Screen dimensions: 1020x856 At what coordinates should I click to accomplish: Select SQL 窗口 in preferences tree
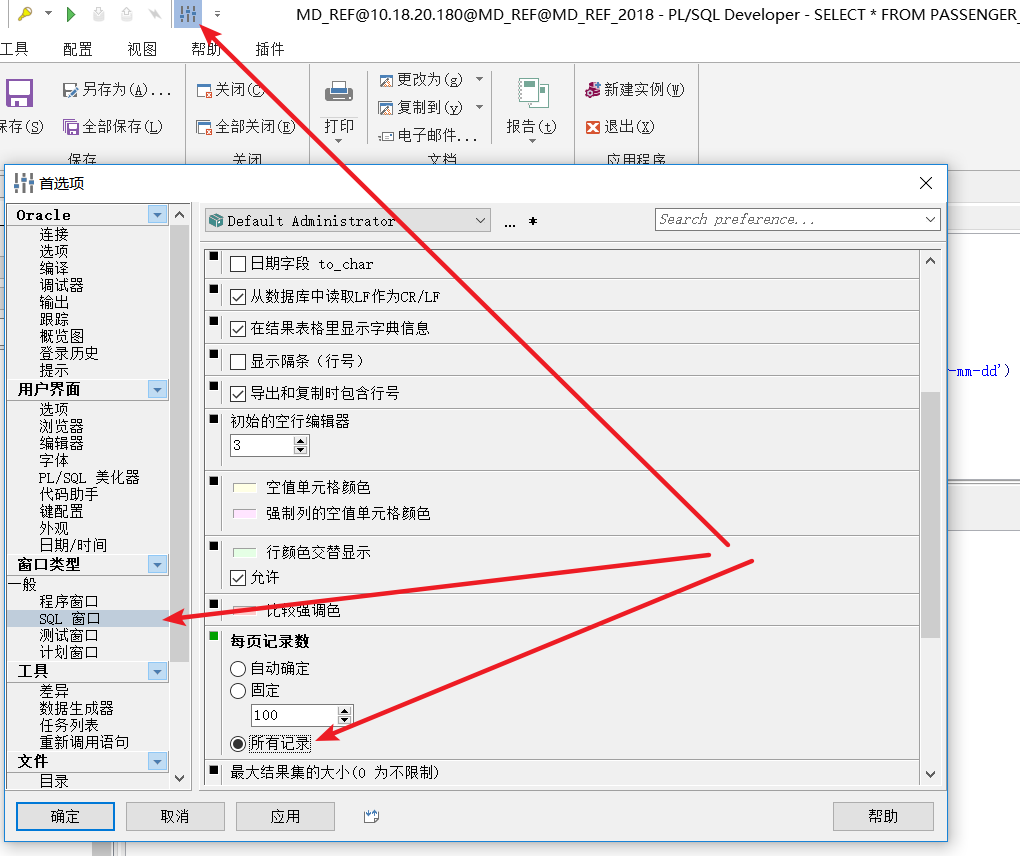70,619
